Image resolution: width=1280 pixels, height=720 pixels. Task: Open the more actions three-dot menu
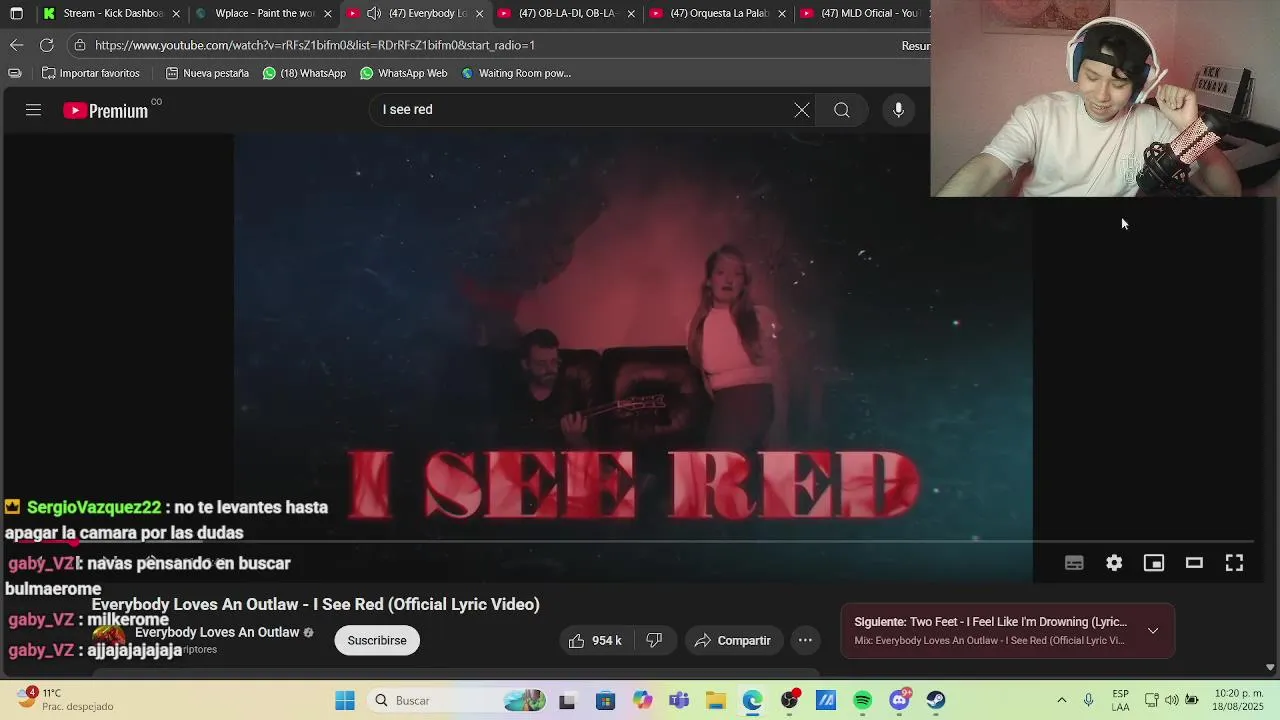[x=805, y=640]
